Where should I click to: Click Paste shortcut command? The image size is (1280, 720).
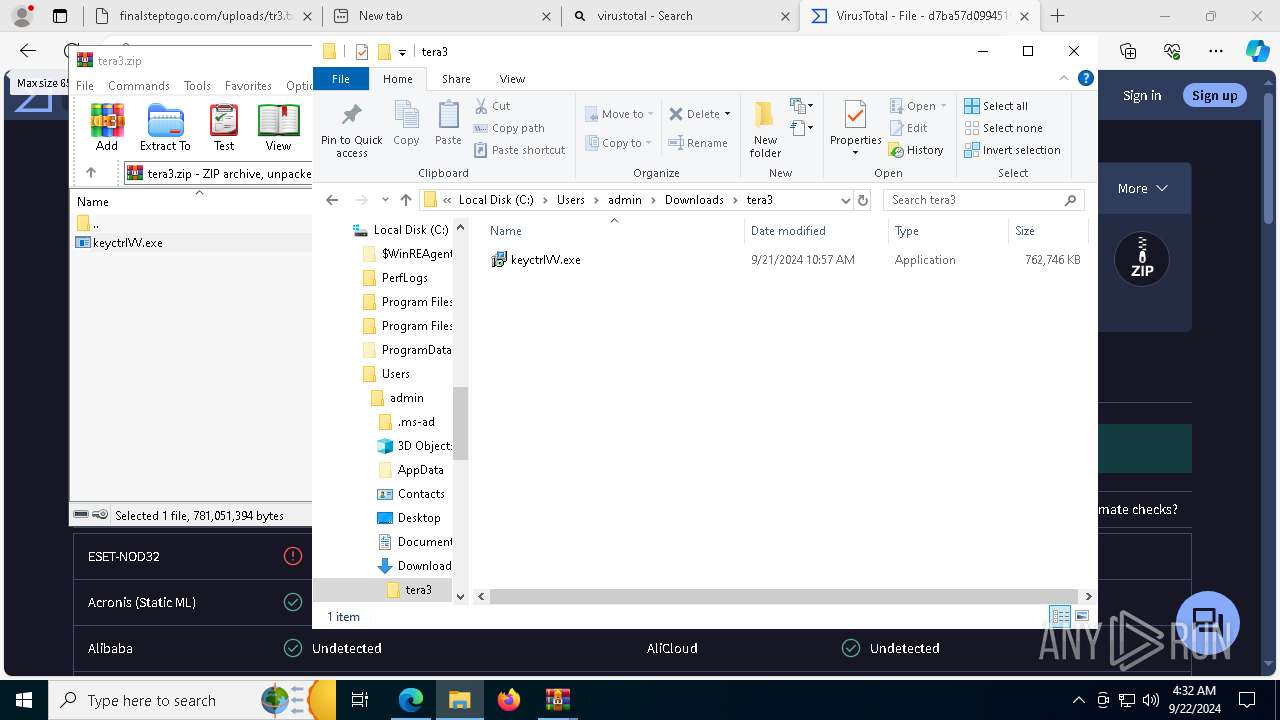point(520,150)
